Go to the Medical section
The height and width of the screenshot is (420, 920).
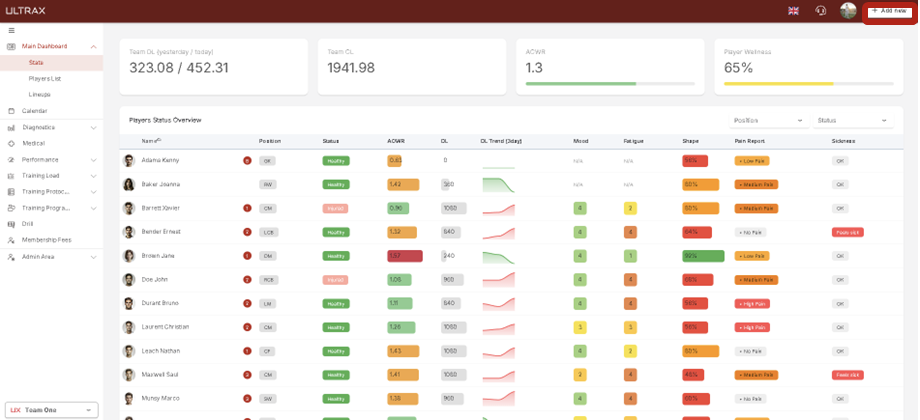pyautogui.click(x=33, y=143)
